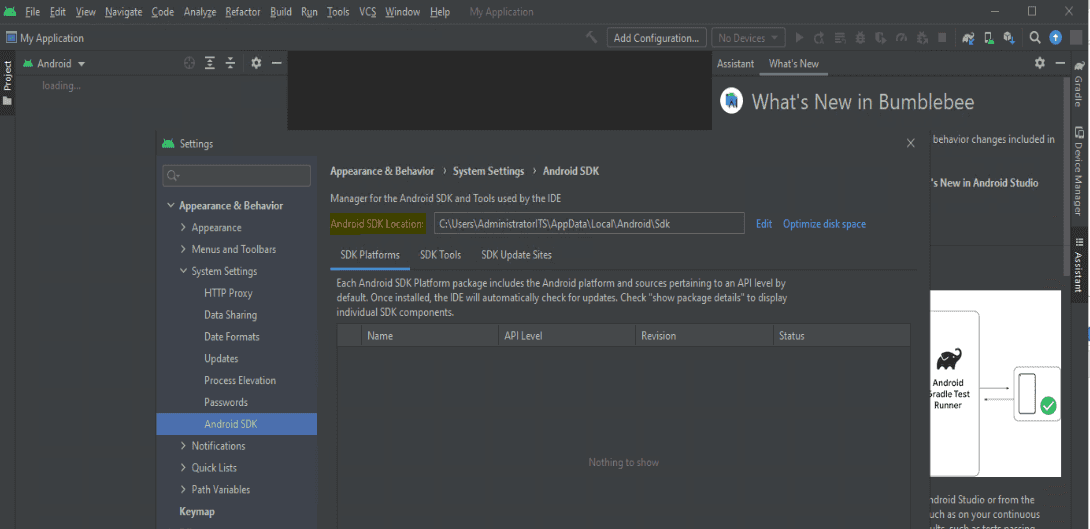
Task: Click the Run app play icon
Action: tap(799, 38)
